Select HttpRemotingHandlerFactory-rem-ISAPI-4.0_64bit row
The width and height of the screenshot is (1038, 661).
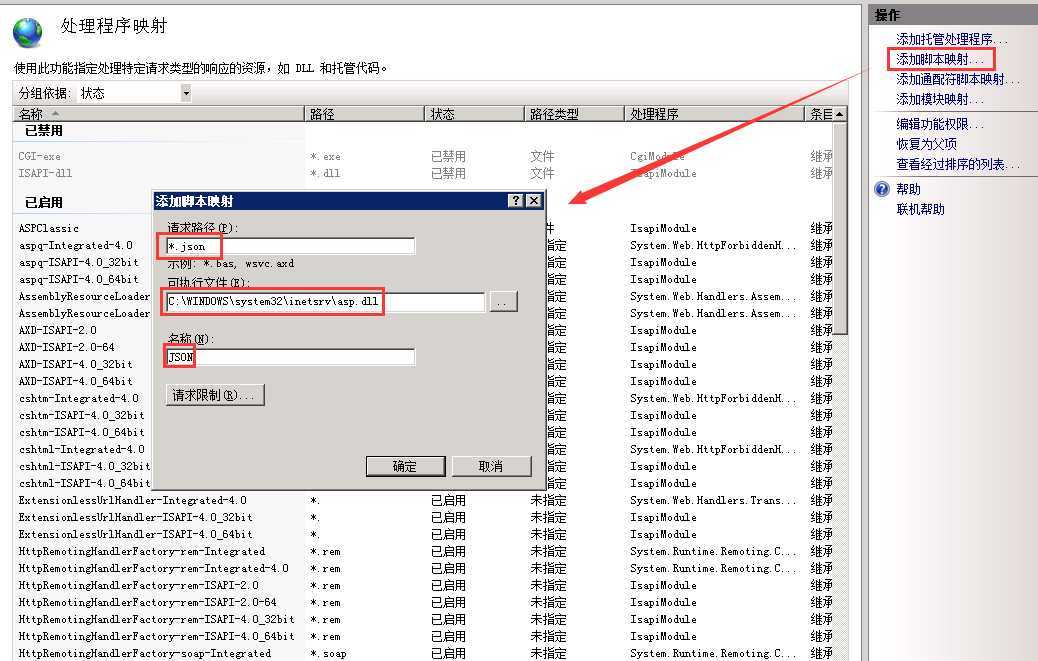pos(424,637)
